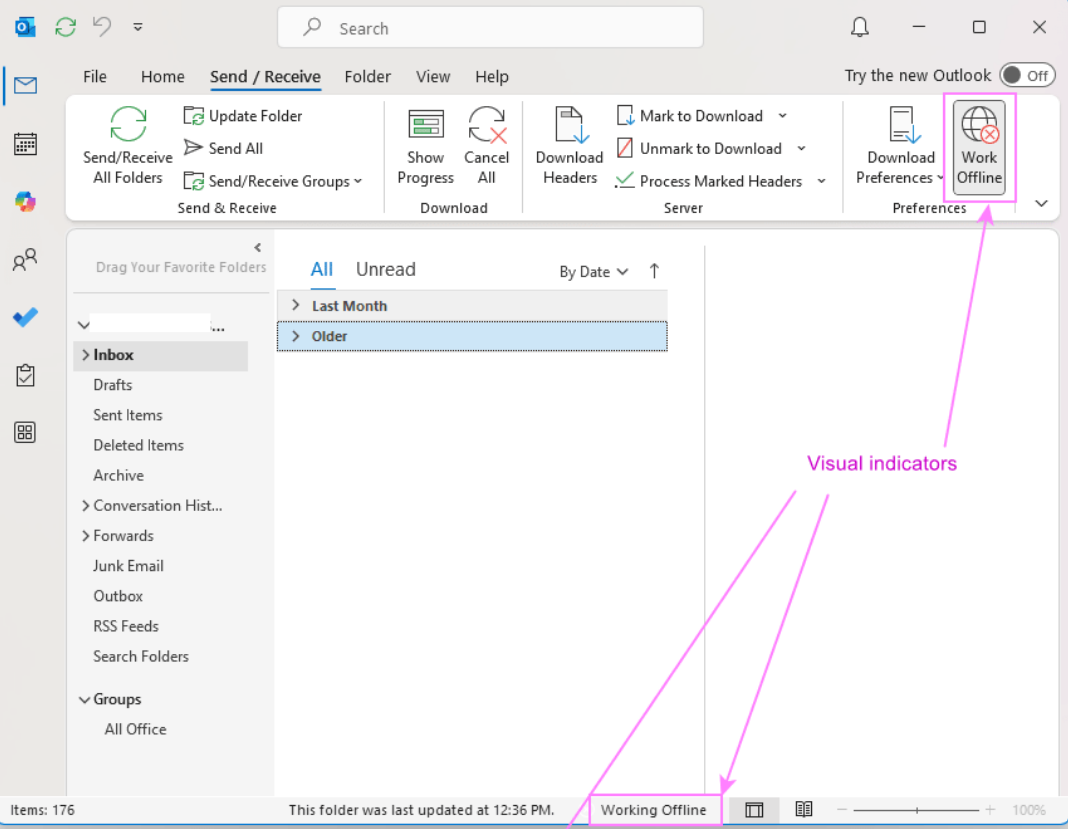
Task: Show All messages filter
Action: pos(321,270)
